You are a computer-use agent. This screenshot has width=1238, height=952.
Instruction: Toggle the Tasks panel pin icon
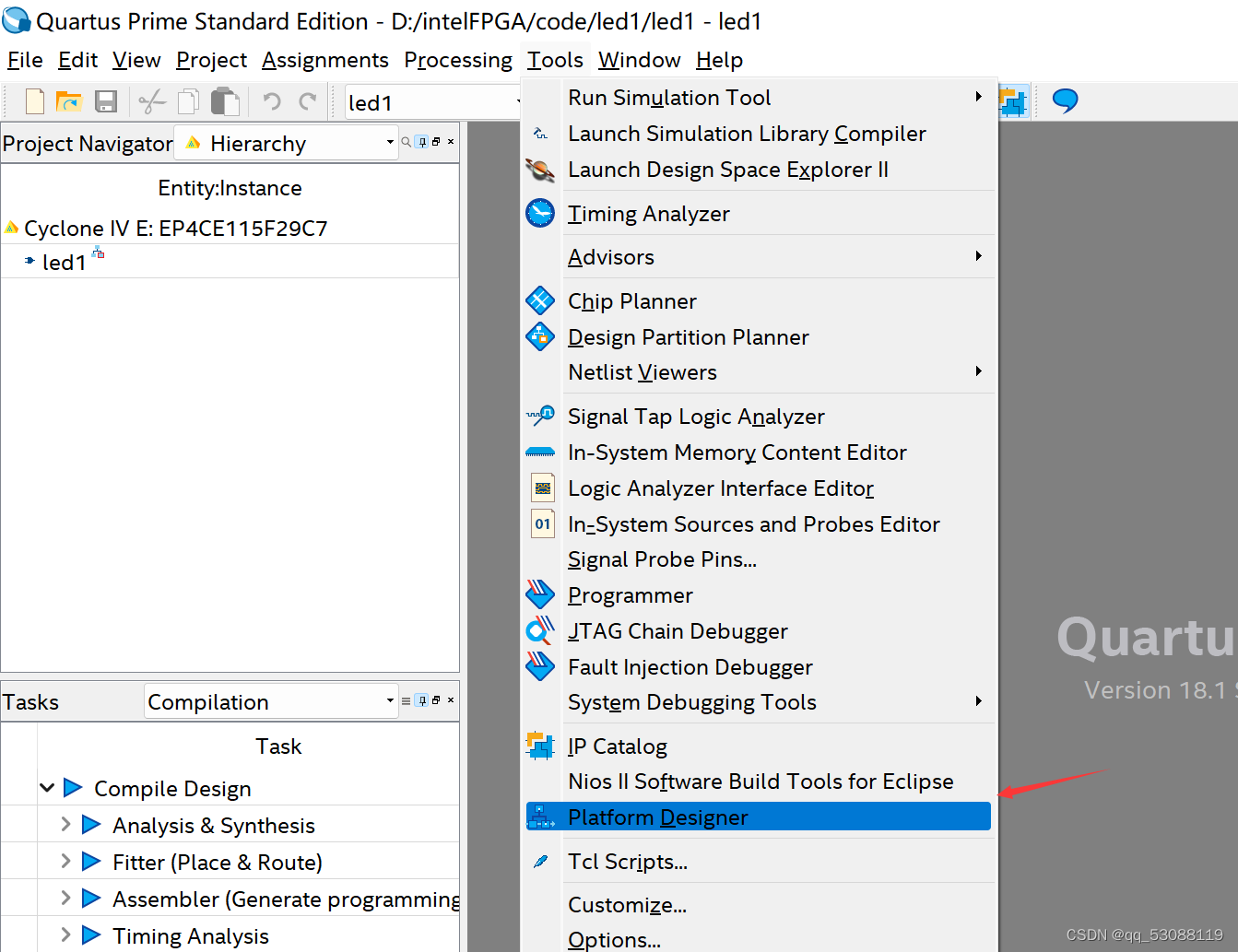click(x=421, y=700)
